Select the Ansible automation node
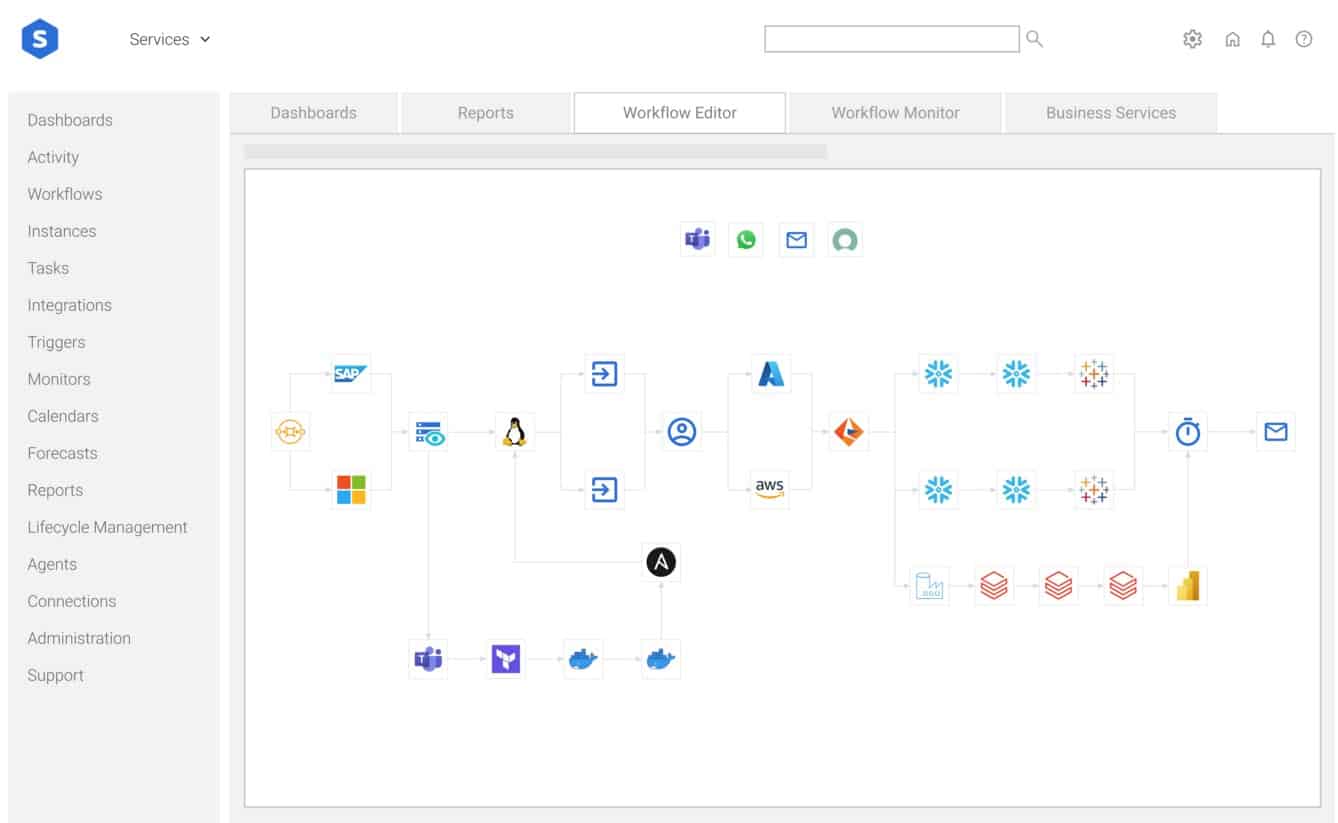This screenshot has height=823, width=1338. 661,562
